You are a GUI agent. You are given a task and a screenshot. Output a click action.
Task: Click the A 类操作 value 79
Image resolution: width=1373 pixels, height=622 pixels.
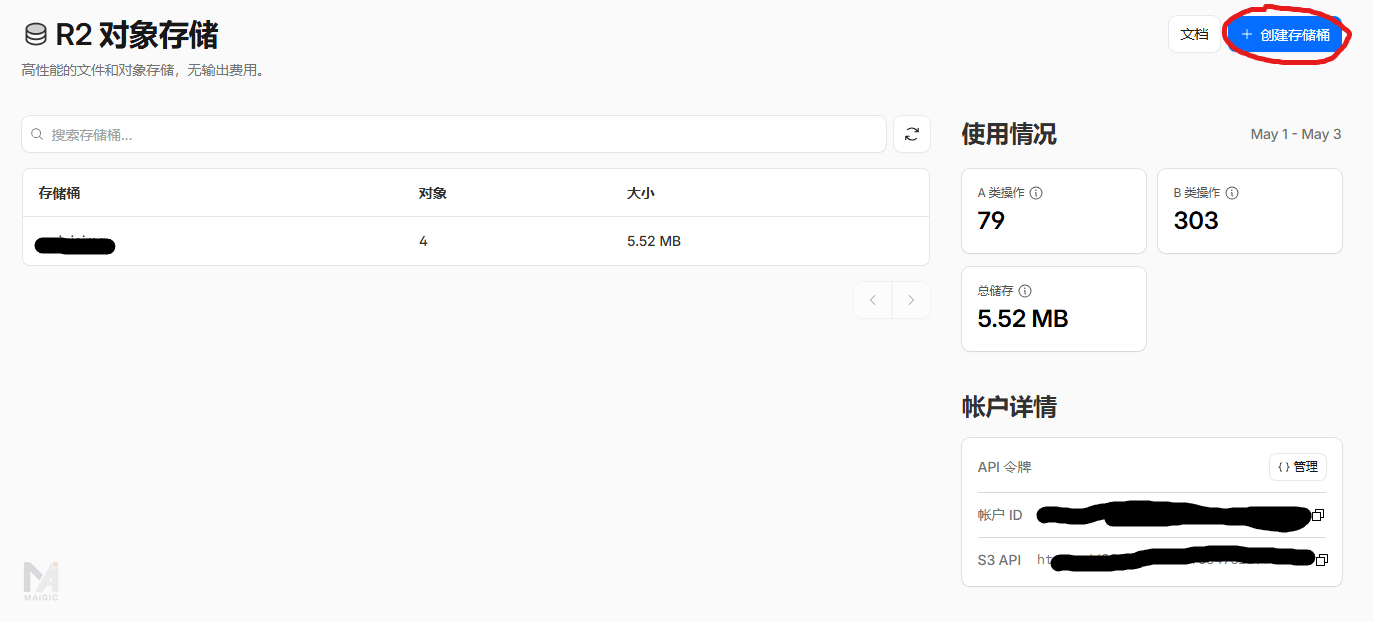pos(991,220)
